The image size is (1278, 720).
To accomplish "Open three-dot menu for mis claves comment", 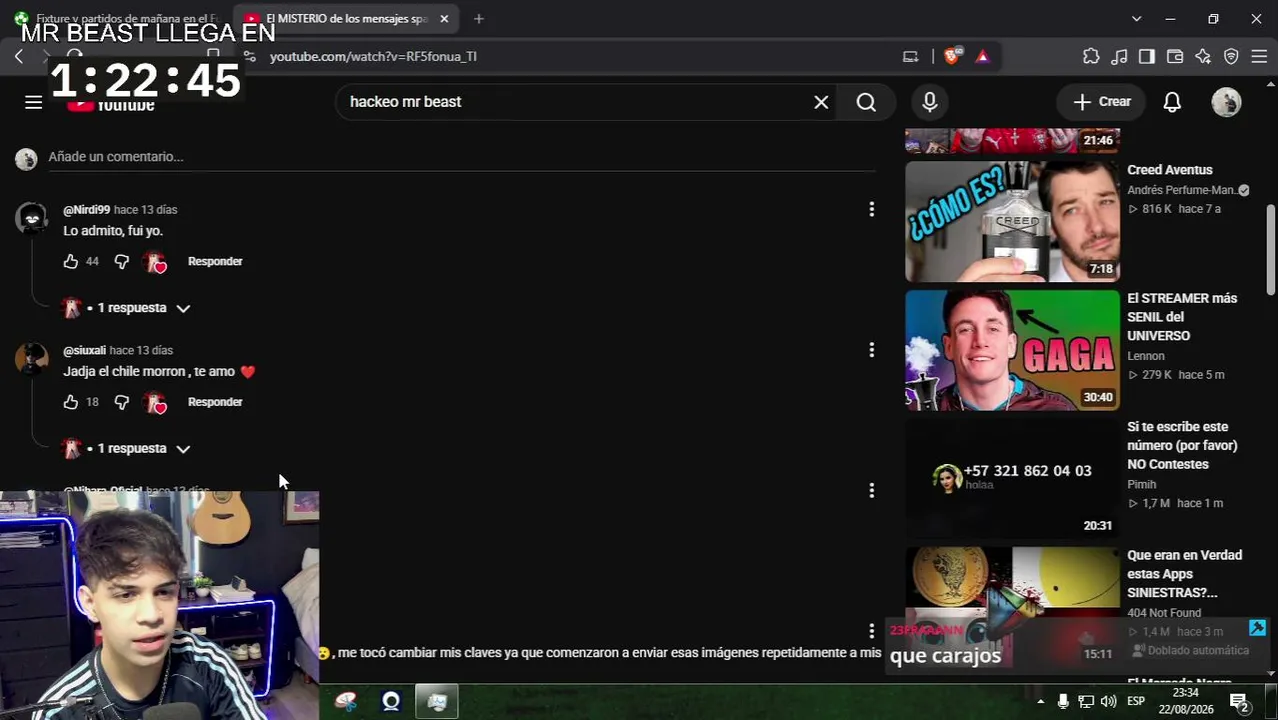I will pos(871,631).
